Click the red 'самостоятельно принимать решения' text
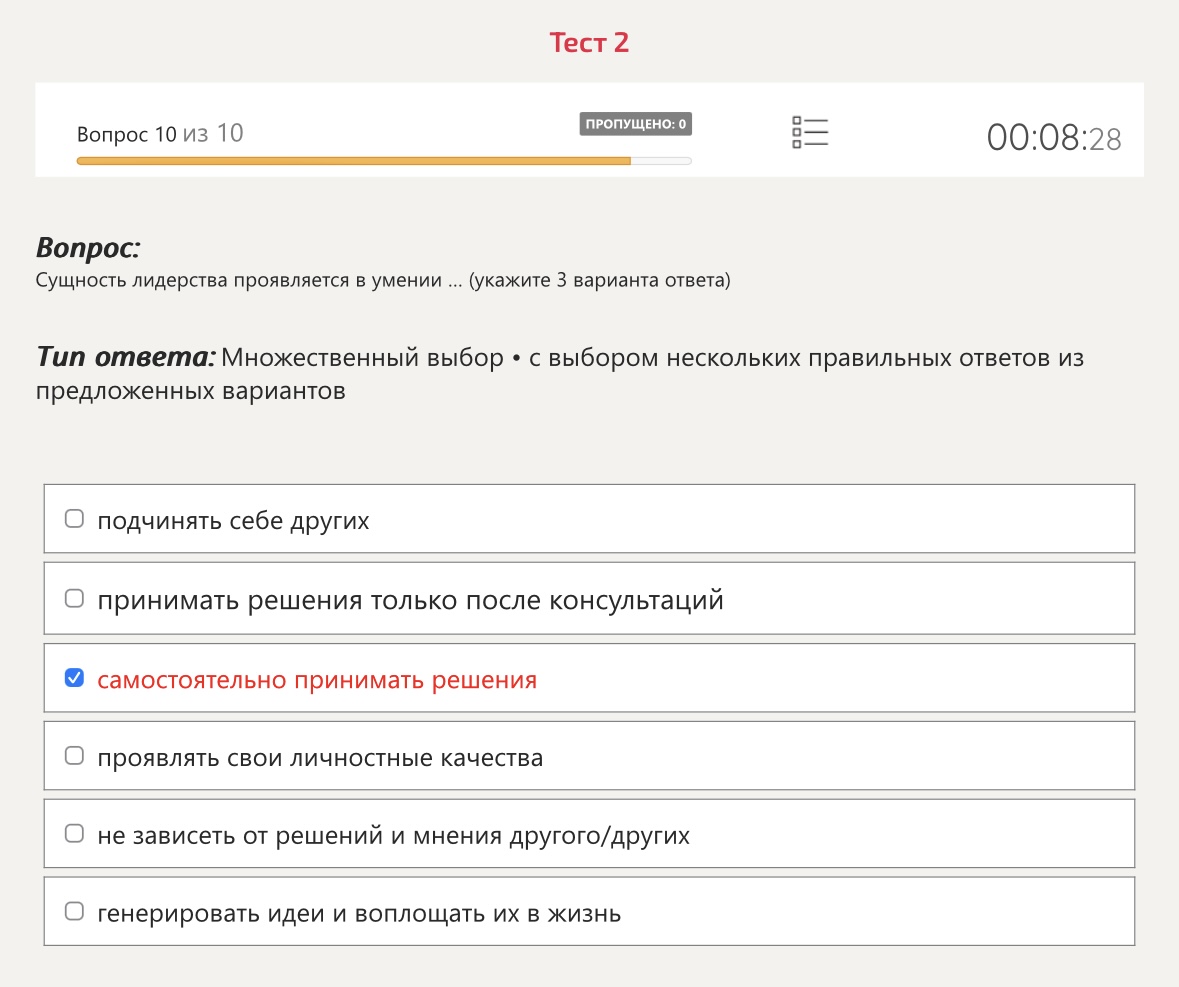 [x=317, y=680]
